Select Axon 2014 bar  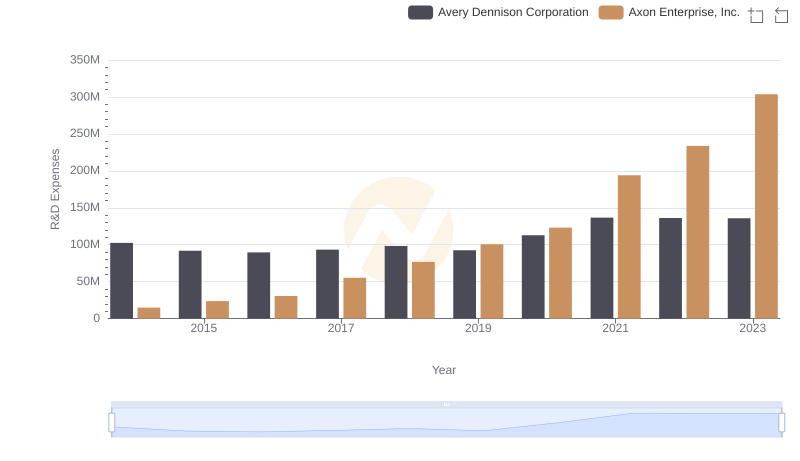pos(148,313)
